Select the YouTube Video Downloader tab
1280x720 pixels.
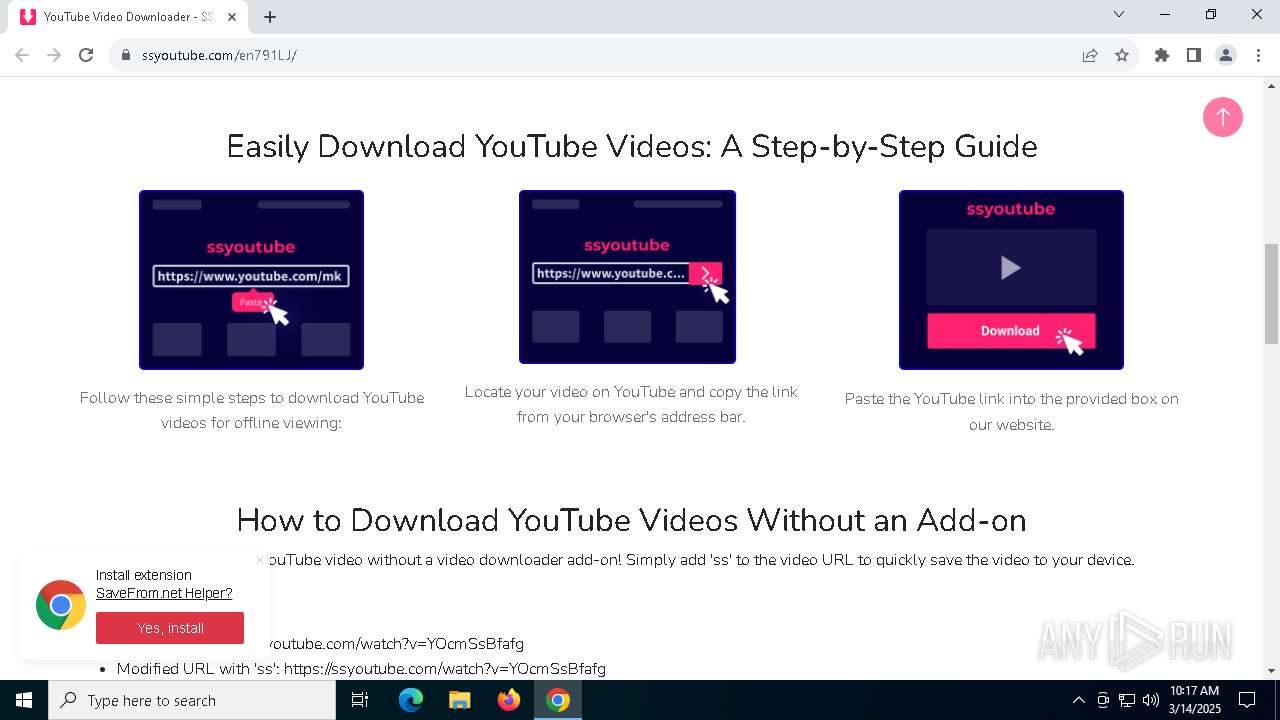pos(128,17)
